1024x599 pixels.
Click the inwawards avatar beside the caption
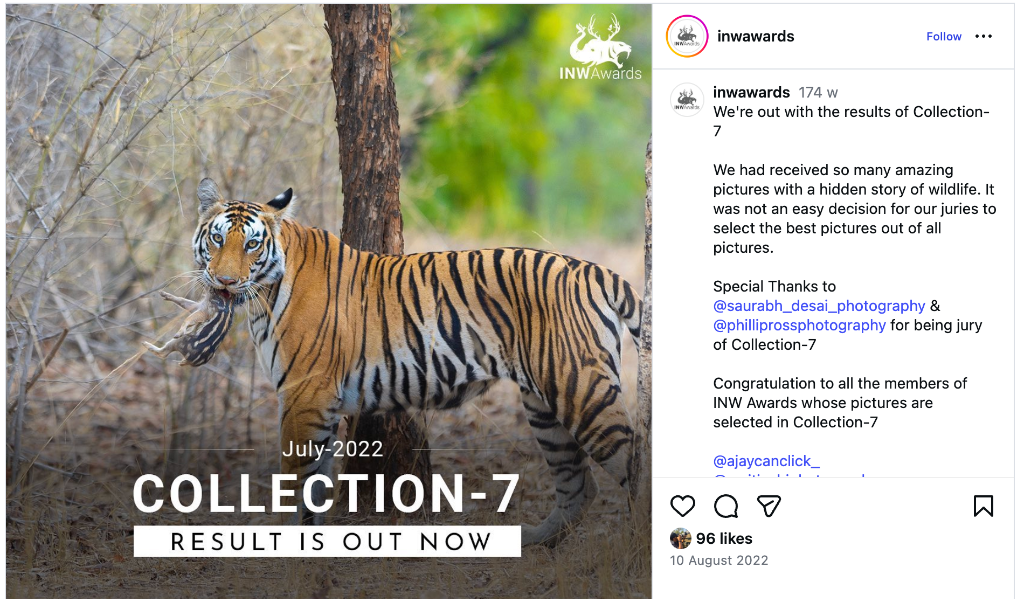(x=687, y=100)
